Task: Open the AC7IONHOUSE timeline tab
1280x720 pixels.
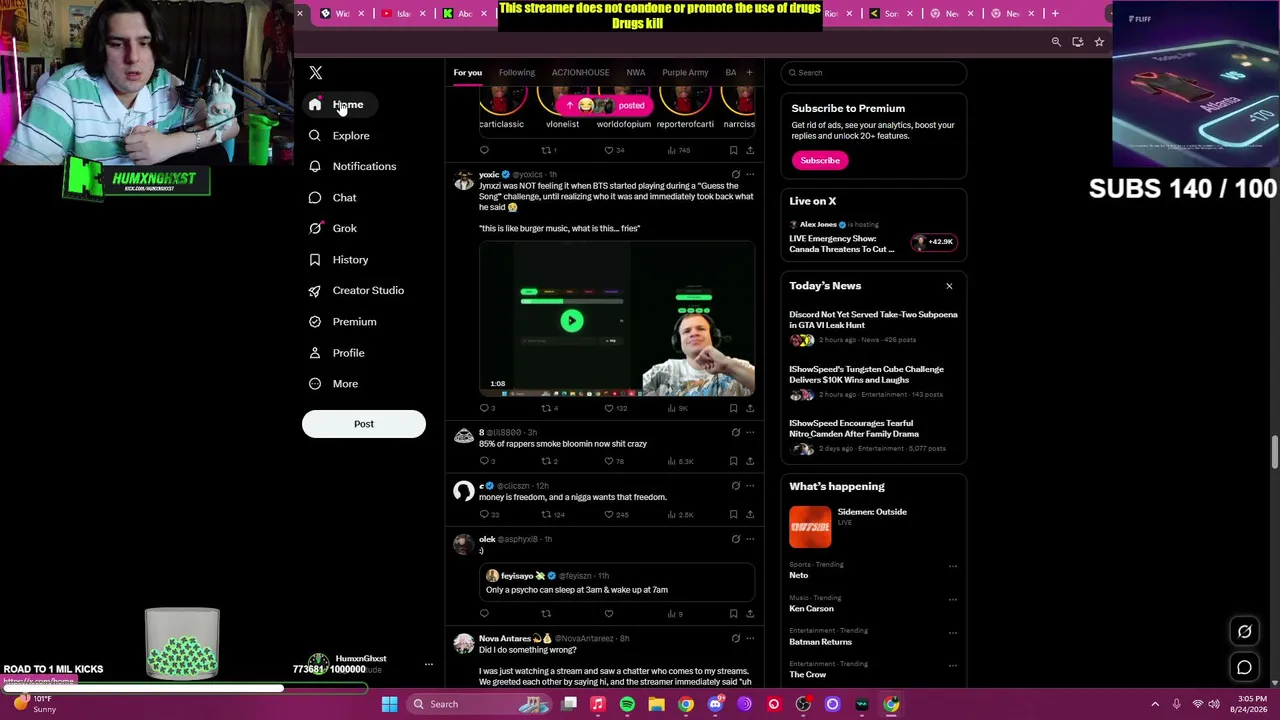Action: [x=580, y=73]
